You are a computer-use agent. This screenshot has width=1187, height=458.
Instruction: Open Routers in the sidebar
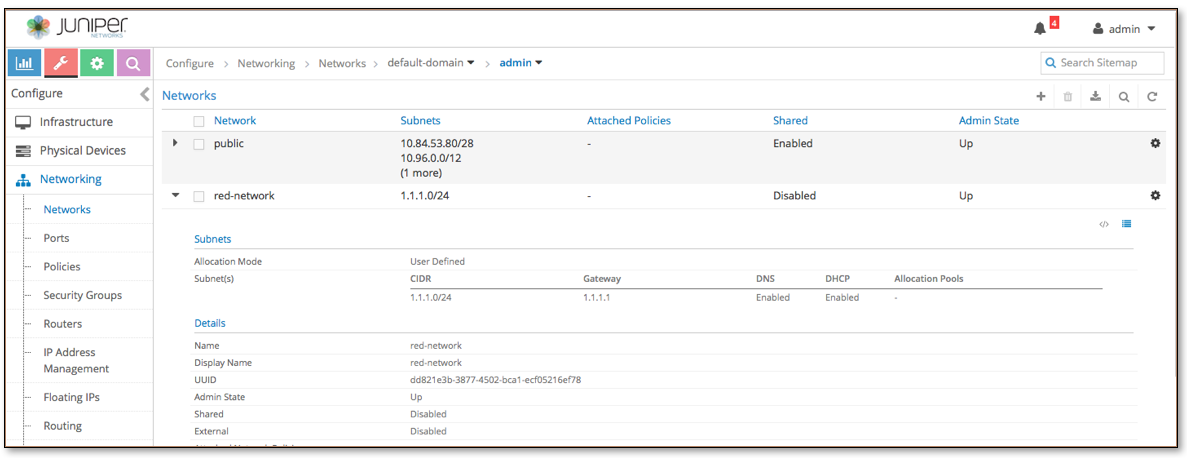click(x=63, y=324)
